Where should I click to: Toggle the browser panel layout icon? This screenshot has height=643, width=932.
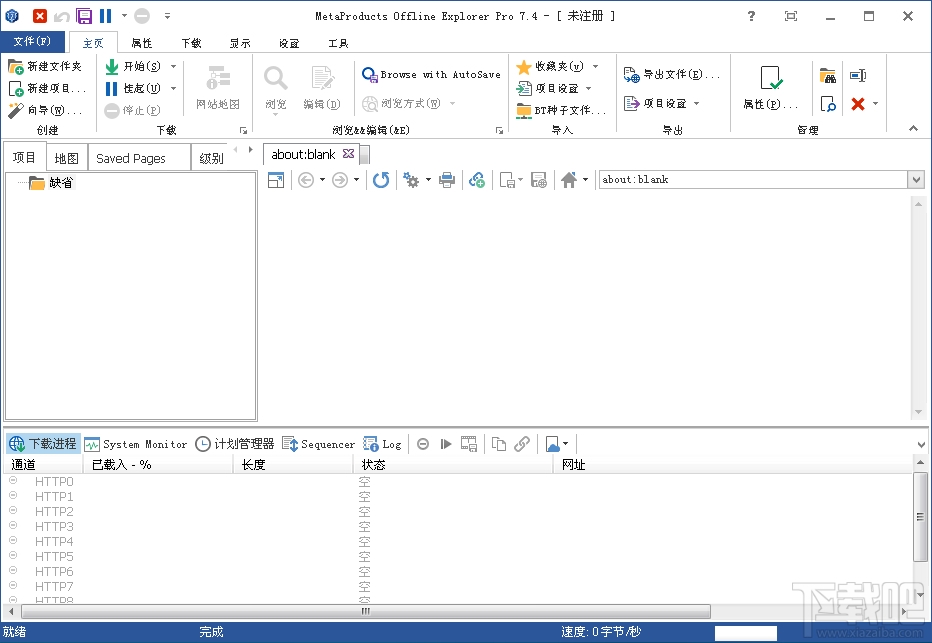276,179
